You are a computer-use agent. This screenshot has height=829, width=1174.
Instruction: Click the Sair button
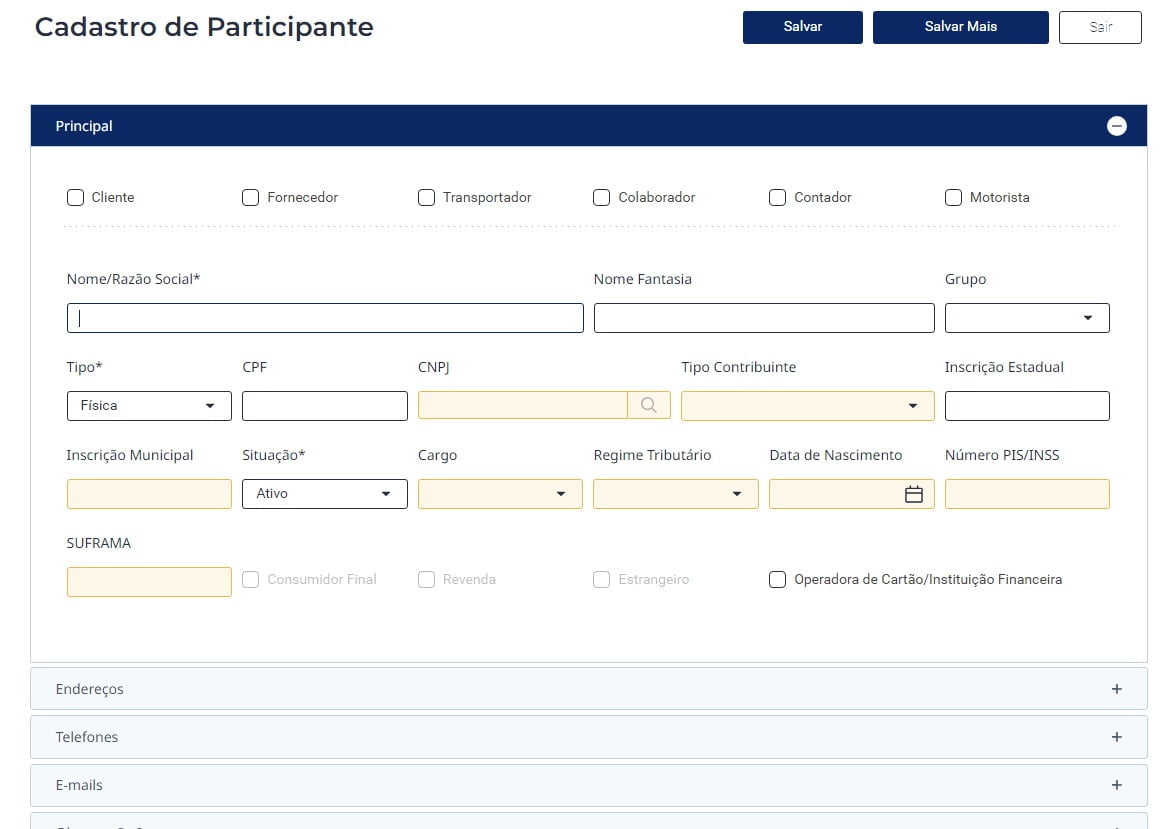[1100, 27]
